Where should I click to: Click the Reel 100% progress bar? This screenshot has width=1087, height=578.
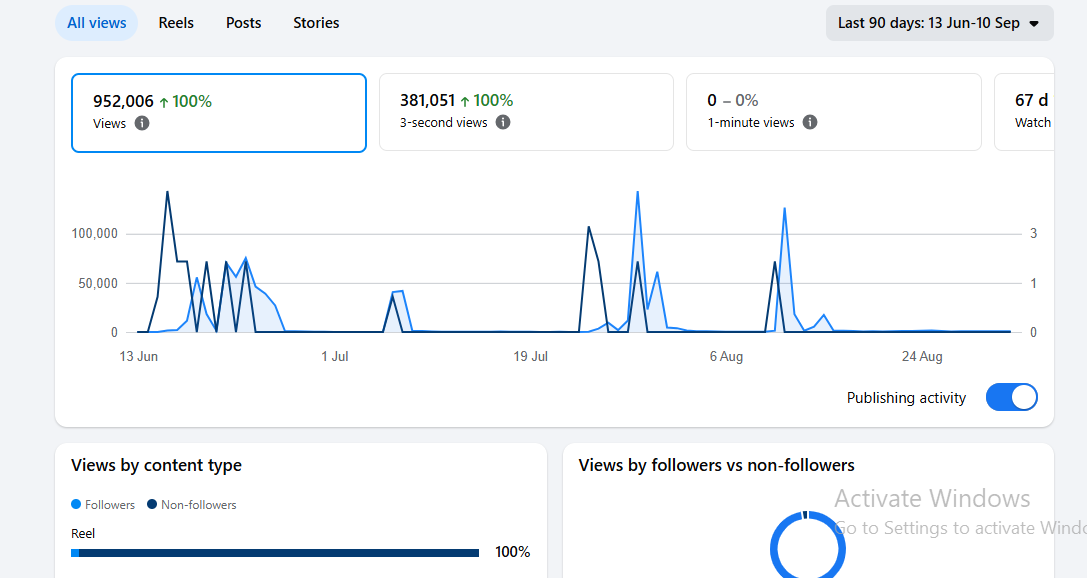click(x=275, y=553)
